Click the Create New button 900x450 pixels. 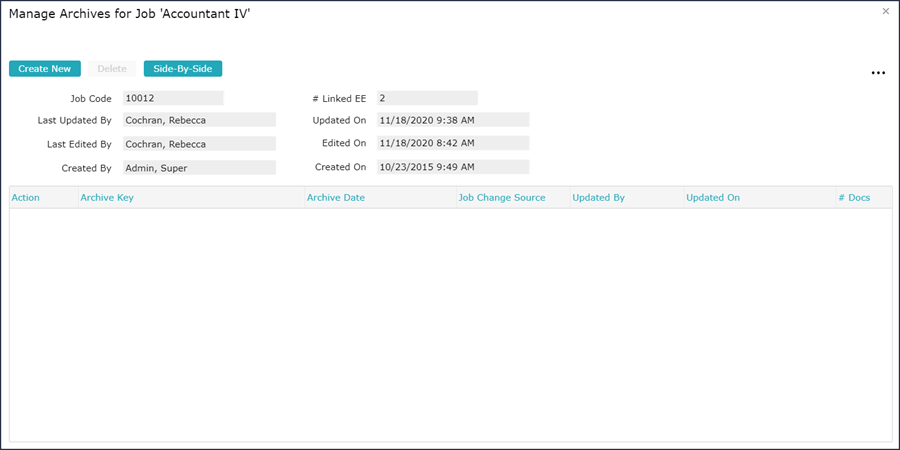point(45,69)
